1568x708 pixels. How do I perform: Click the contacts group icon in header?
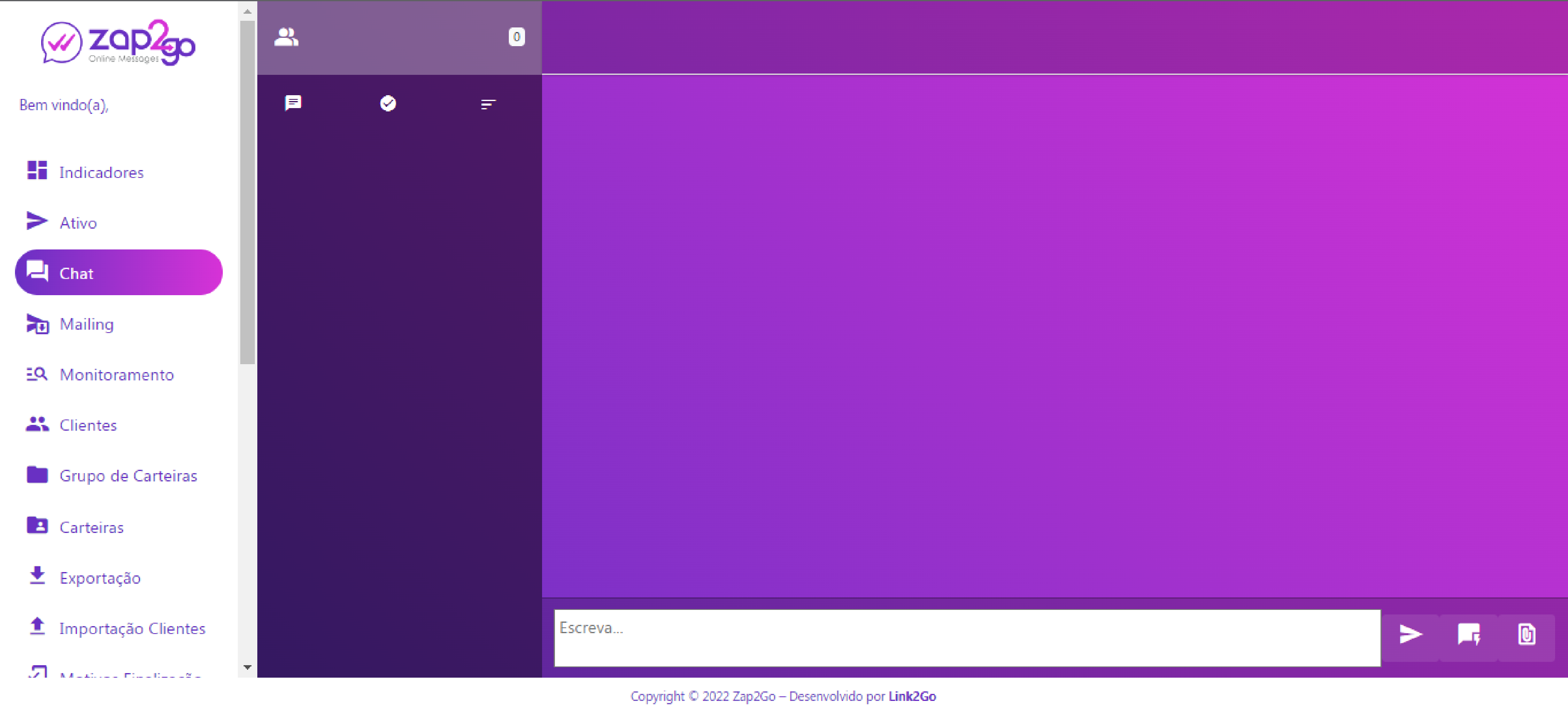(x=286, y=37)
